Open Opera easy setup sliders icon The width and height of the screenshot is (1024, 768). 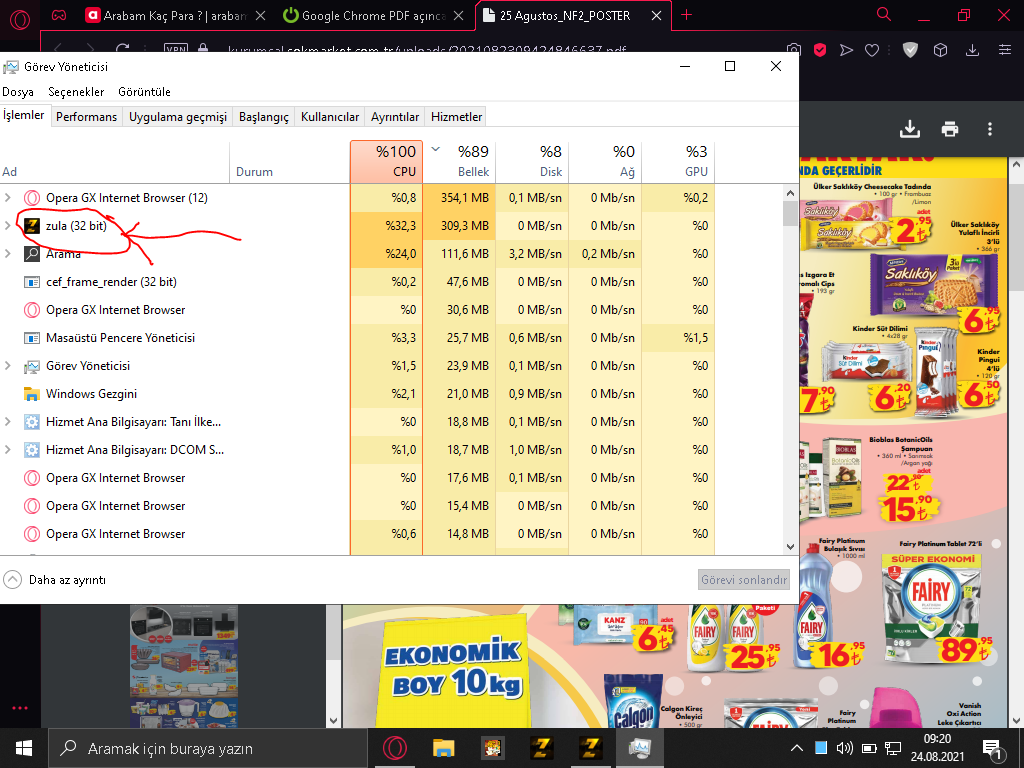(1005, 50)
